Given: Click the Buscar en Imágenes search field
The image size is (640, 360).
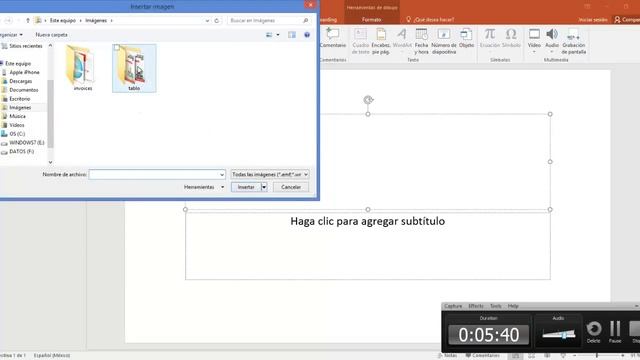Looking at the screenshot, I should click(266, 20).
